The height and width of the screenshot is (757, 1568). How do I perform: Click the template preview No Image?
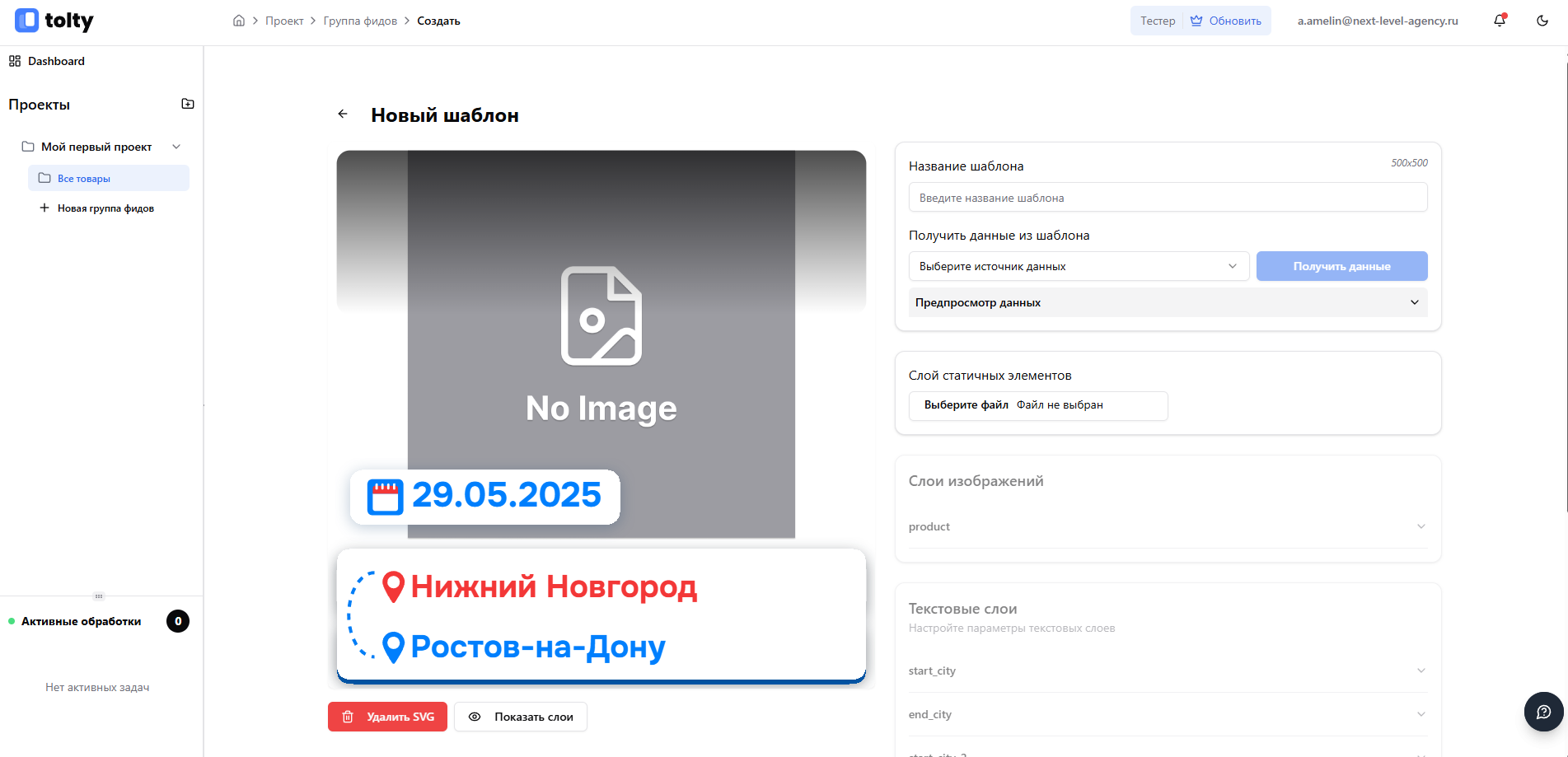pyautogui.click(x=601, y=344)
